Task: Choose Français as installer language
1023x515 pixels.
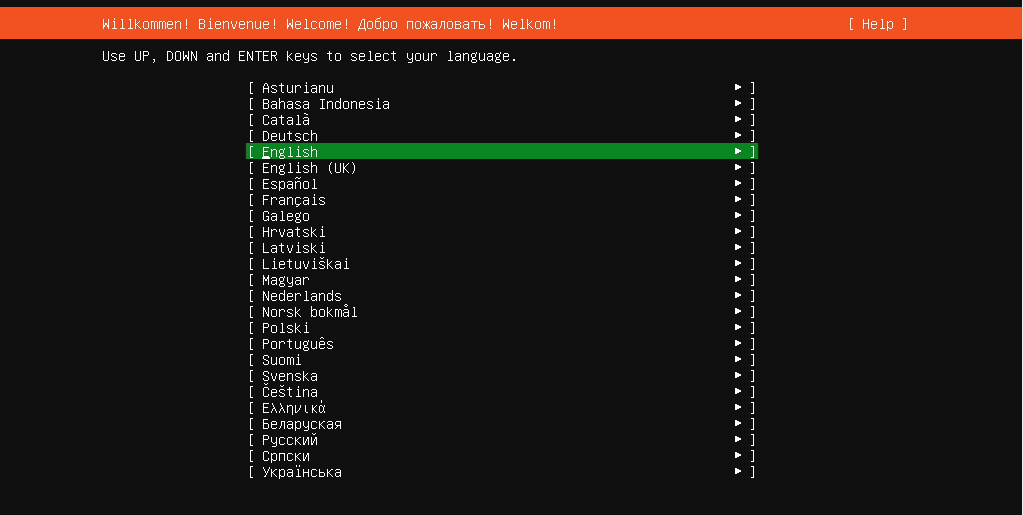Action: pyautogui.click(x=294, y=200)
